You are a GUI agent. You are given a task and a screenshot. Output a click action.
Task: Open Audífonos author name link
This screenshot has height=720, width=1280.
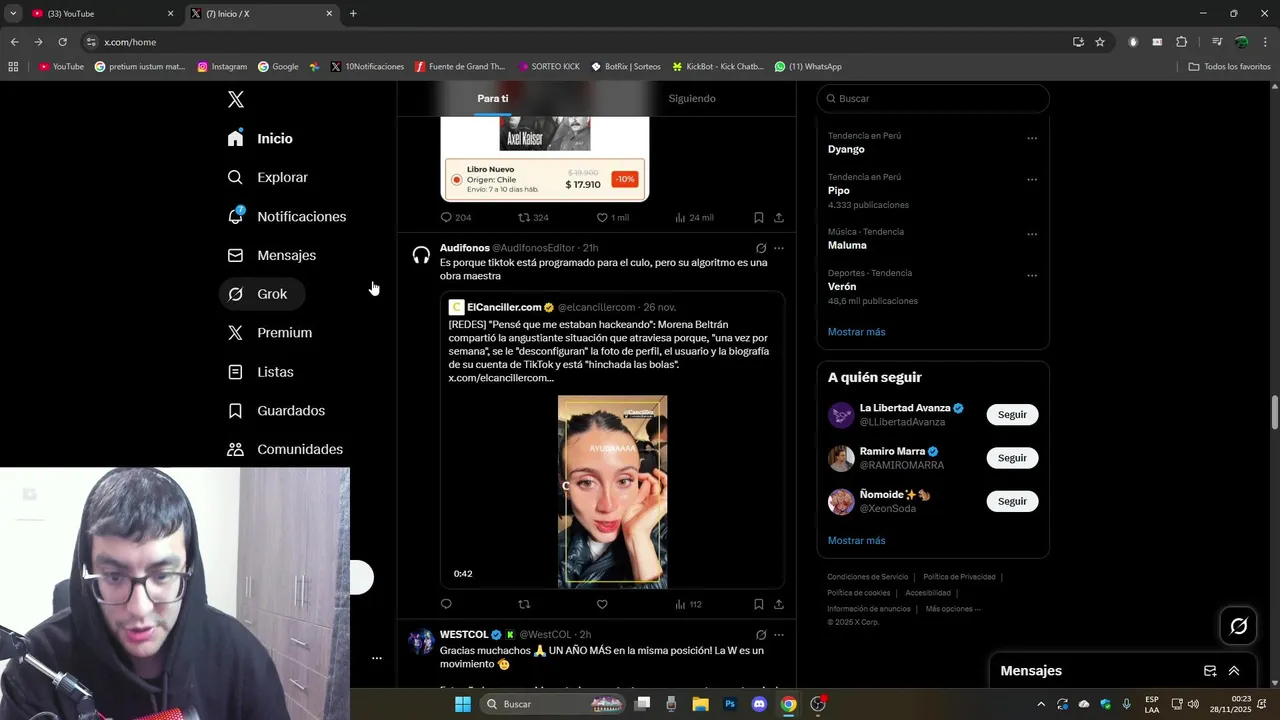(465, 248)
